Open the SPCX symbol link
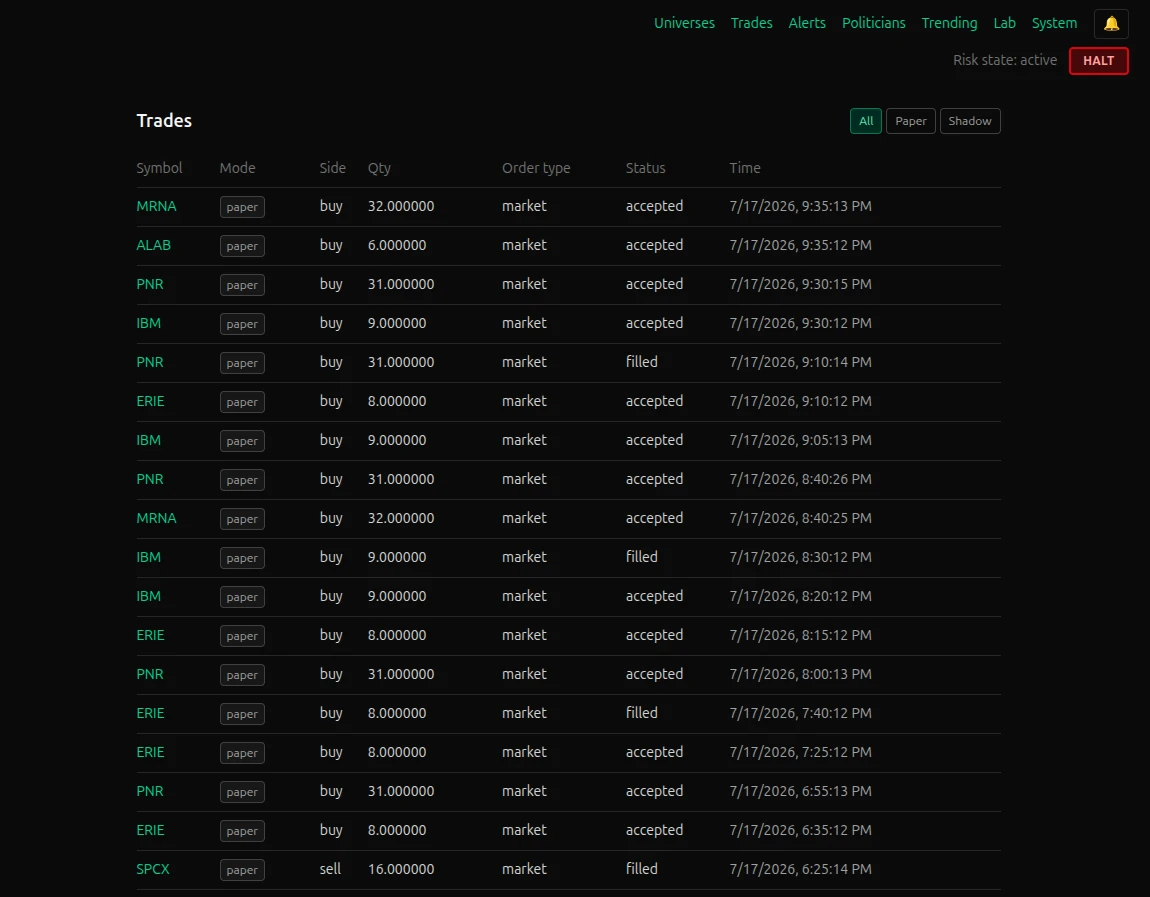 [153, 869]
